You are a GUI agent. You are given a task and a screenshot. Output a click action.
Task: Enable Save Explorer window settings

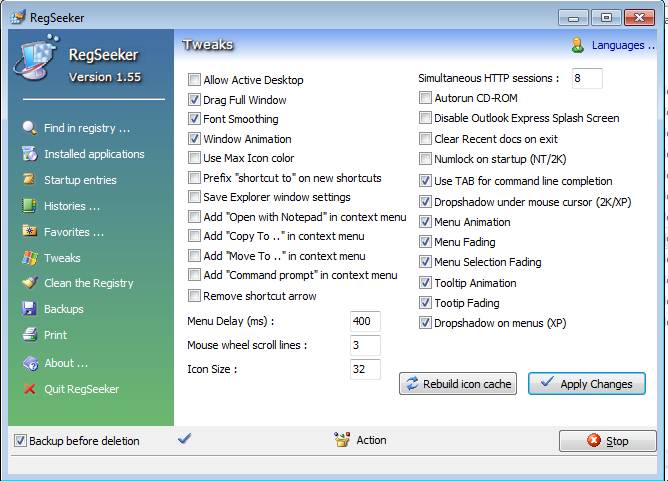194,197
